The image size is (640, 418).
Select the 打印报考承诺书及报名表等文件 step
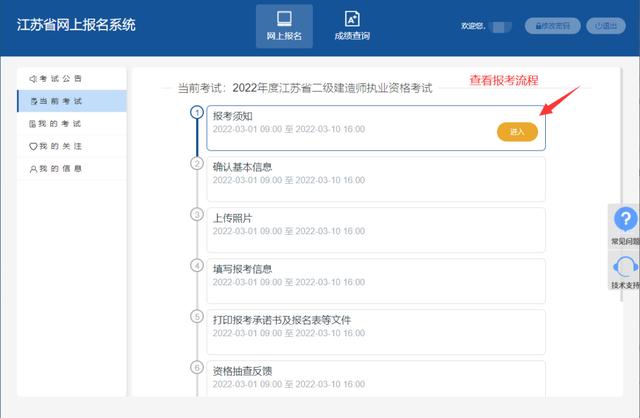coord(376,331)
